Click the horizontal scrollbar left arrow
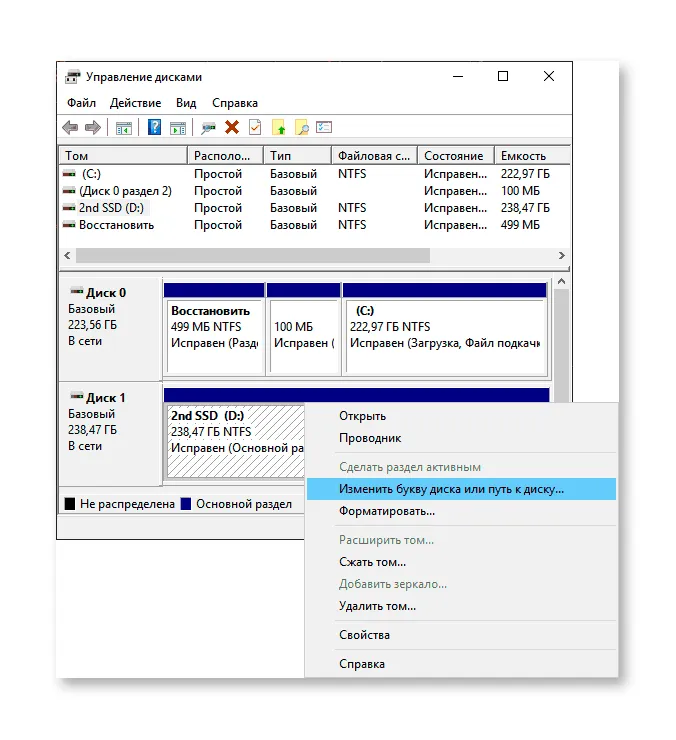676x740 pixels. click(68, 255)
